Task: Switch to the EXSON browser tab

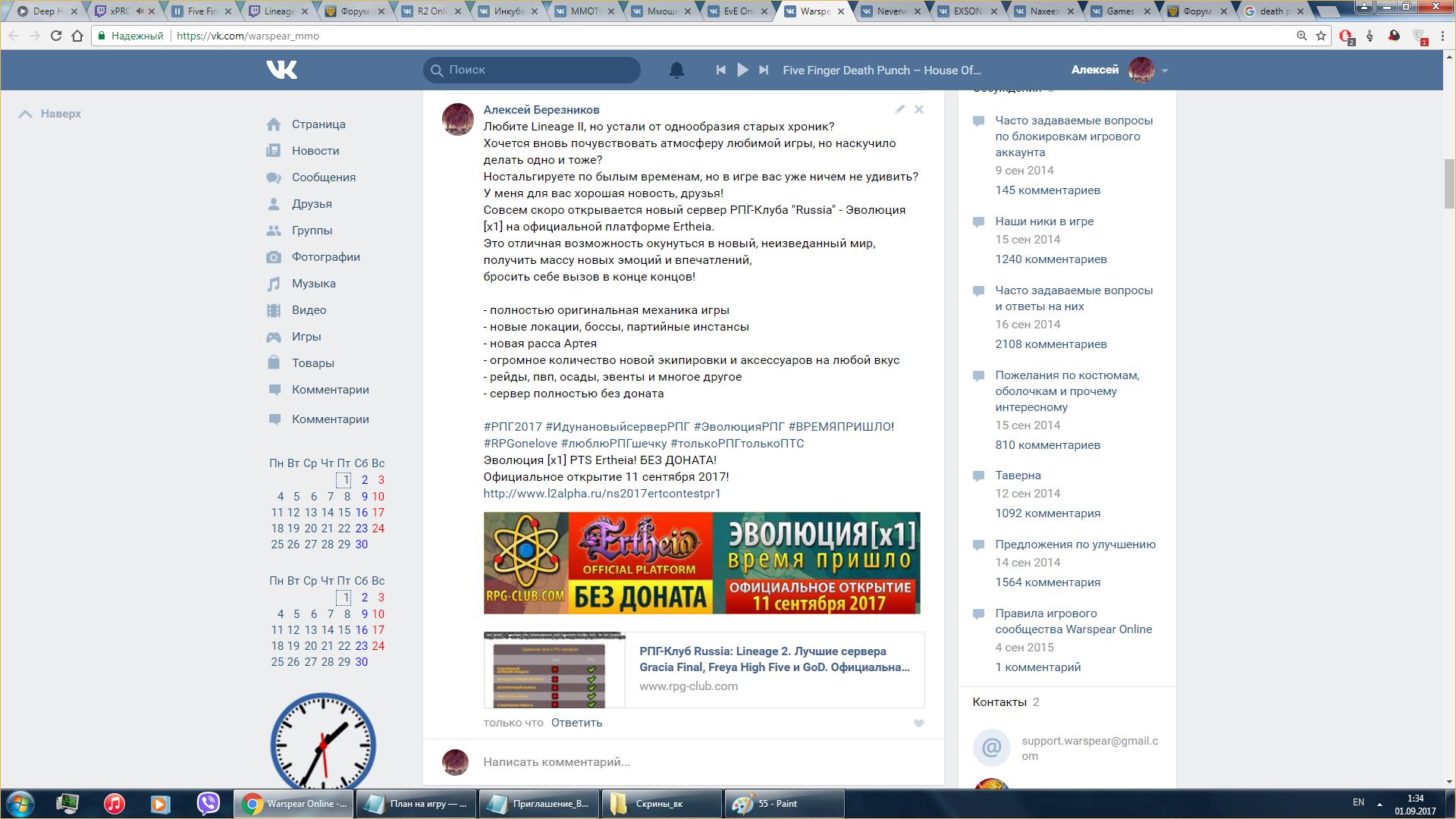Action: pos(968,11)
